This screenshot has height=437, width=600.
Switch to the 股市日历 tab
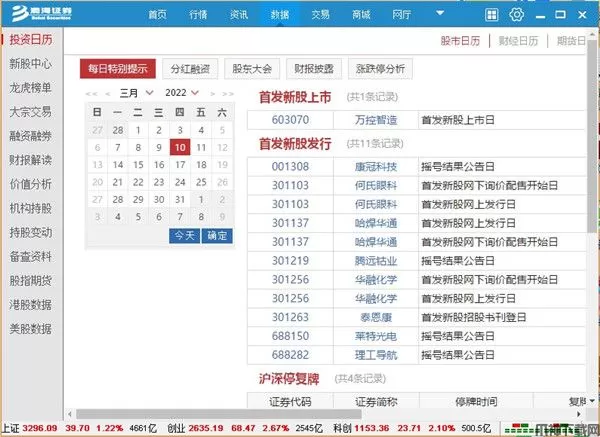(x=460, y=41)
